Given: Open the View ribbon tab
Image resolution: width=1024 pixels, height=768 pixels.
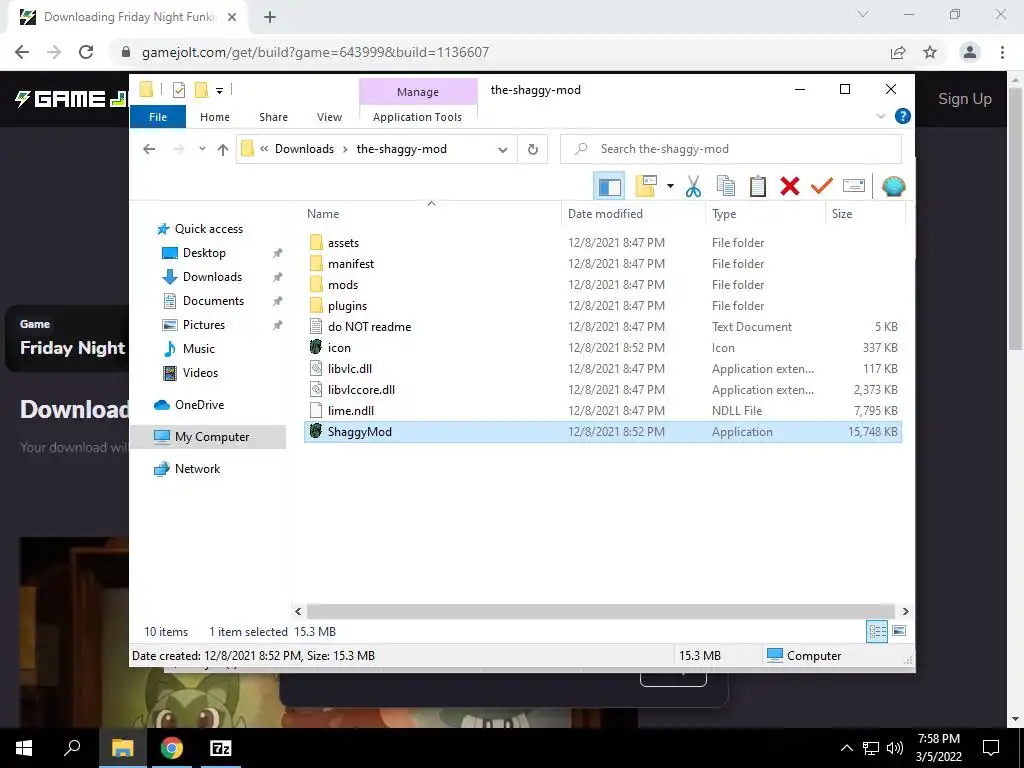Looking at the screenshot, I should coord(329,117).
